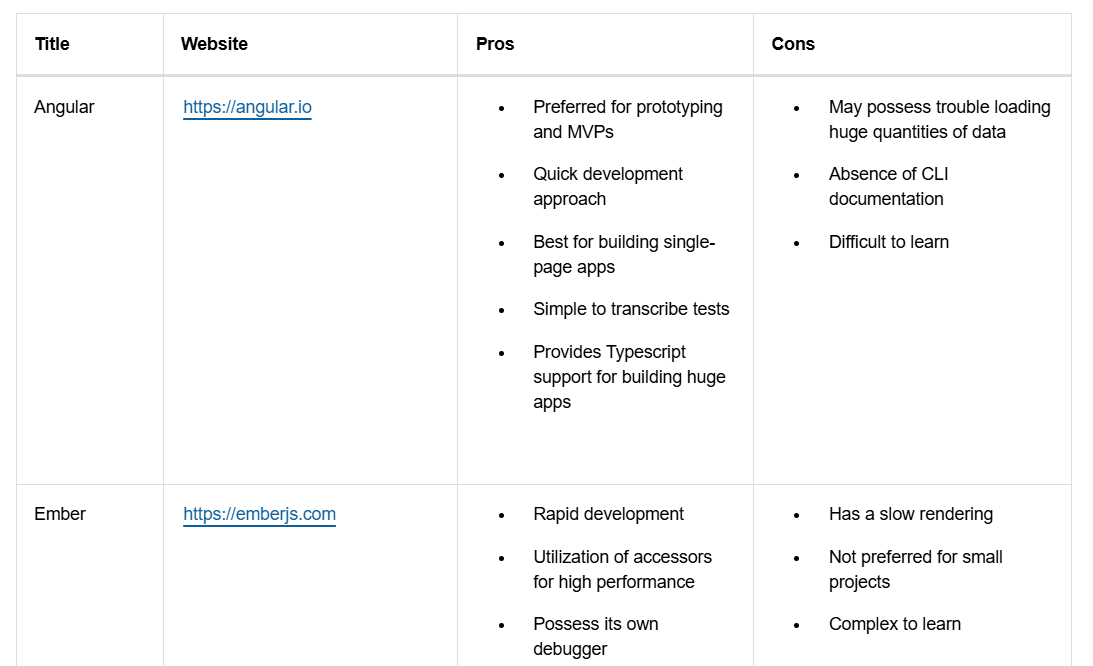Click 'May possess trouble loading' con item
This screenshot has height=666, width=1093.
[939, 119]
